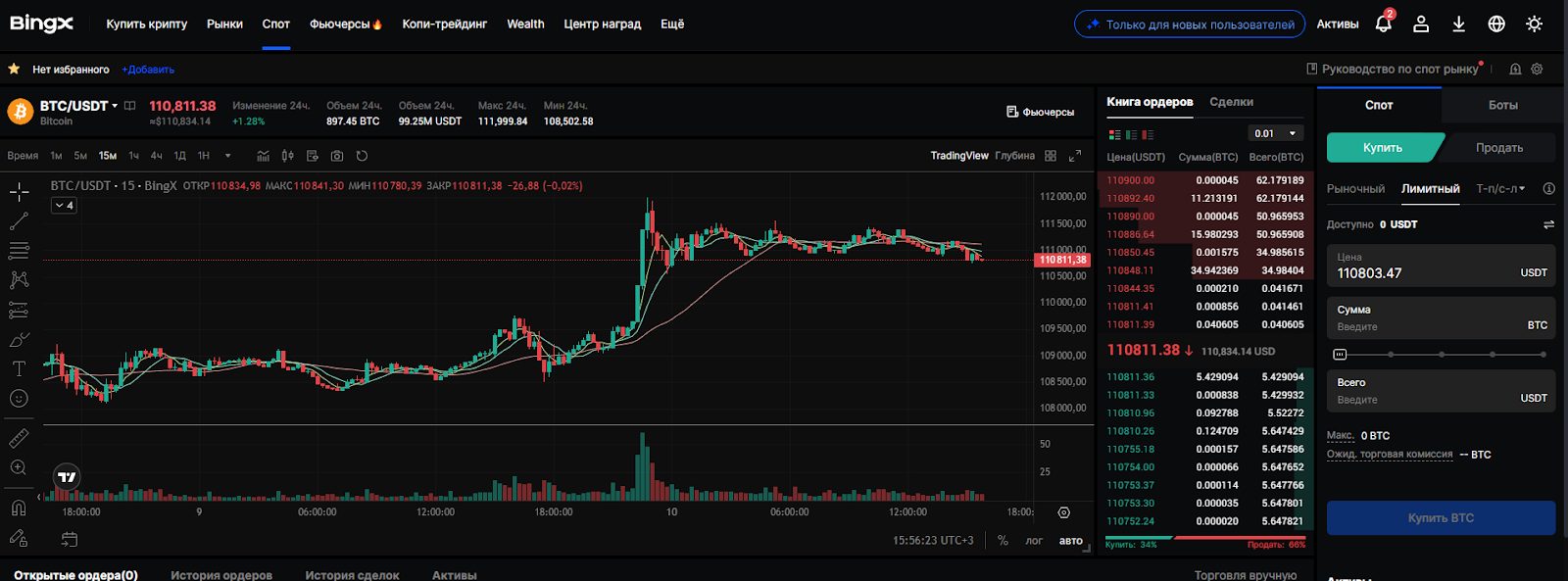Open the Активы menu in the header
Image resolution: width=1568 pixels, height=581 pixels.
tap(1338, 24)
